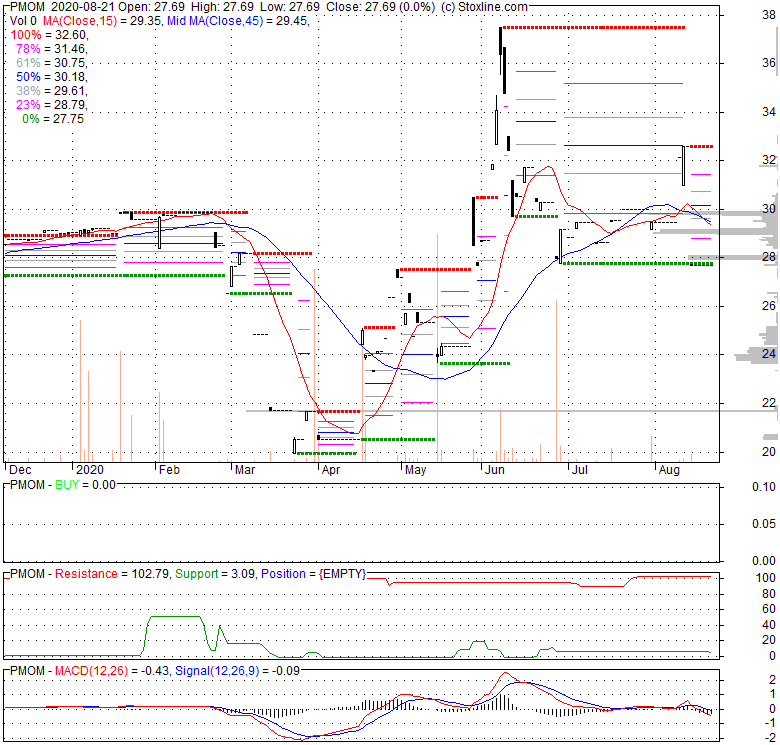The height and width of the screenshot is (745, 780).
Task: Click the 'Resistance' indicator label
Action: [86, 573]
